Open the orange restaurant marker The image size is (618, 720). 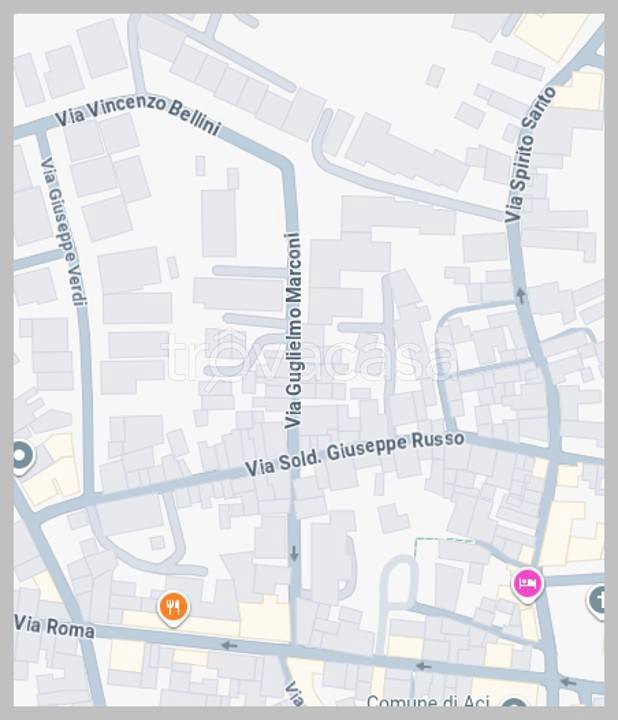tap(173, 608)
